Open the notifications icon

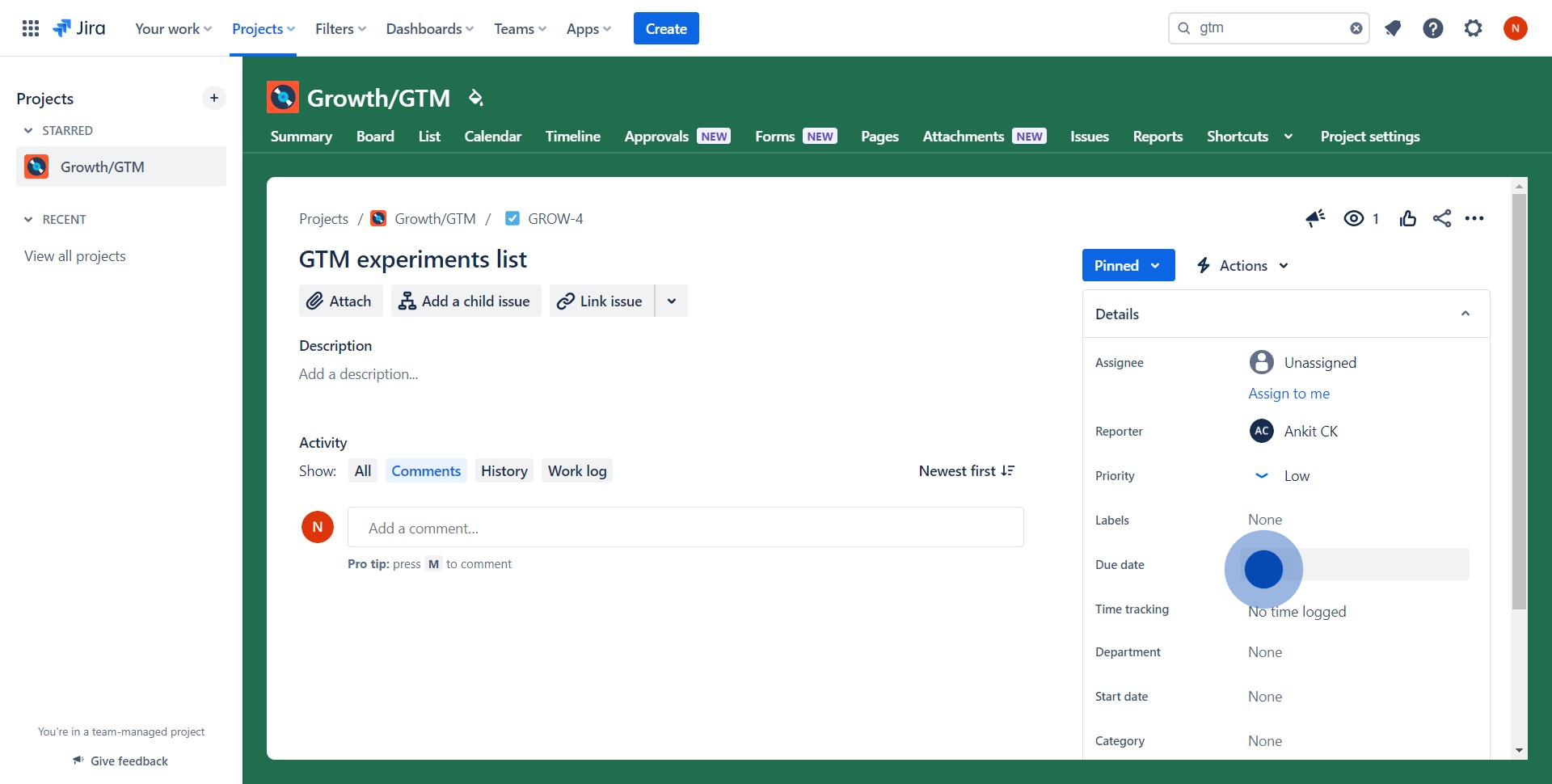coord(1392,28)
